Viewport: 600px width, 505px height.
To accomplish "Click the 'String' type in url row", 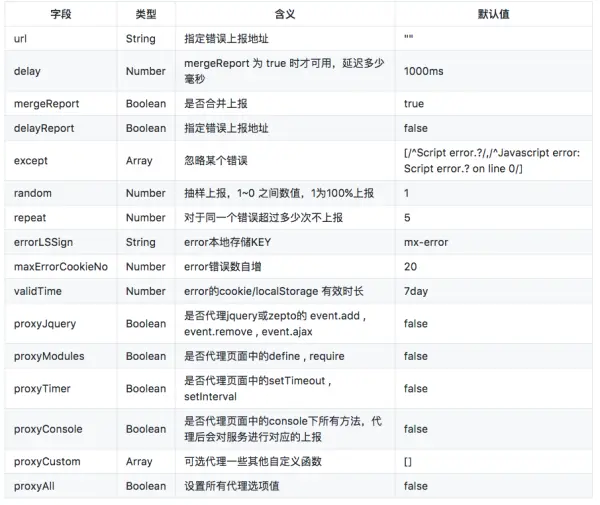I will (x=140, y=39).
